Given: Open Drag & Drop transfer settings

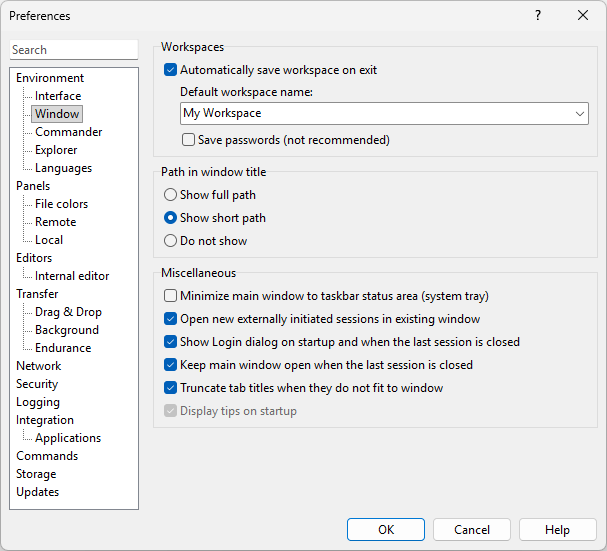Looking at the screenshot, I should tap(68, 312).
